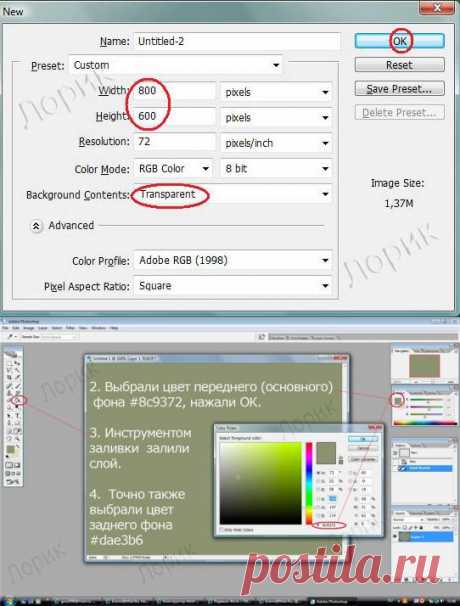This screenshot has width=460, height=606.
Task: Click the Color Picker OK button
Action: [x=363, y=439]
